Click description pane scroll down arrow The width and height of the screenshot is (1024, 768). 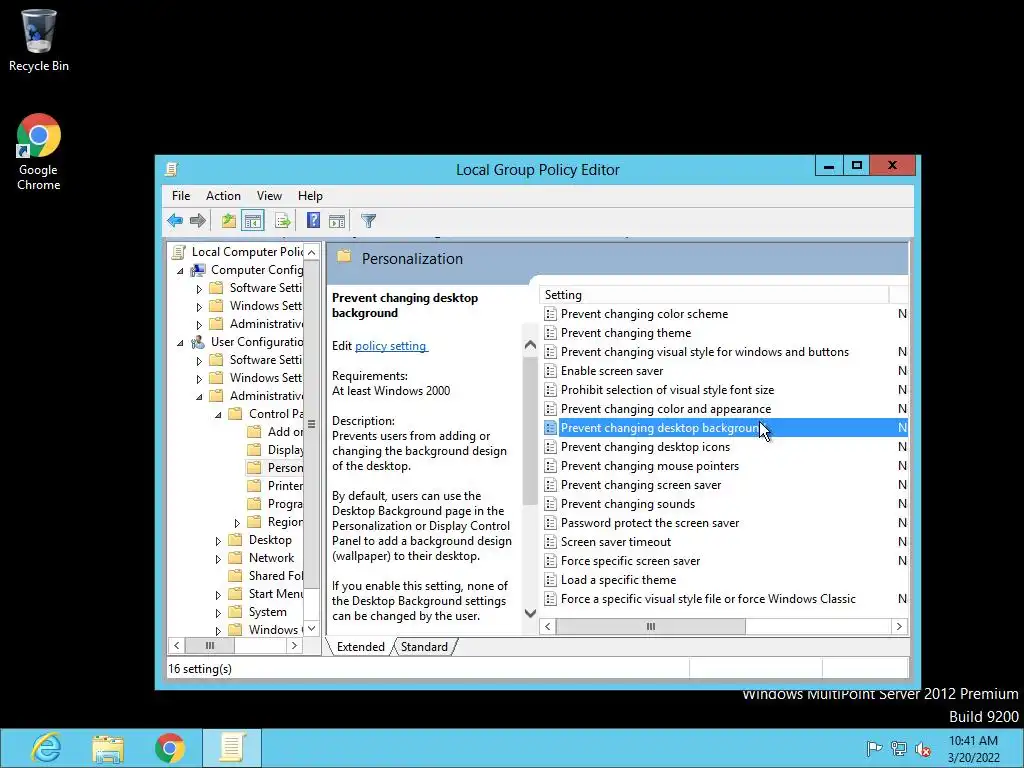pyautogui.click(x=530, y=613)
